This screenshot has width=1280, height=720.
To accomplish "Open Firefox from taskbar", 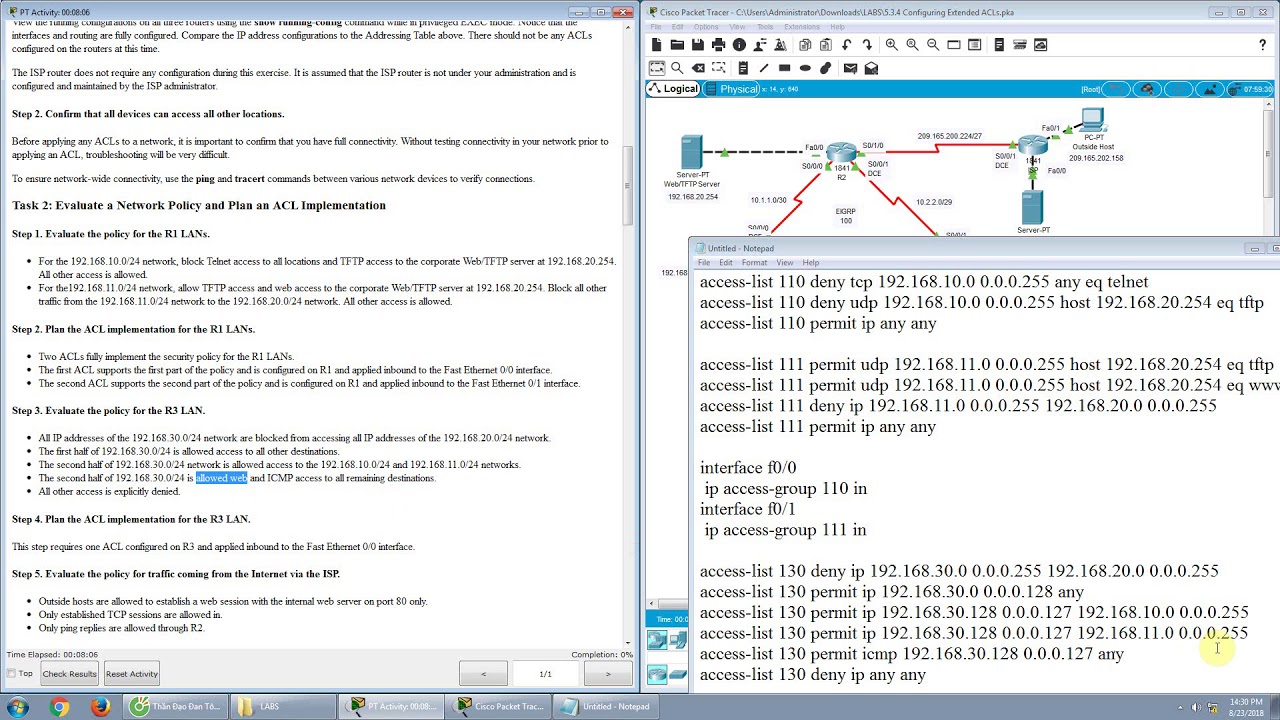I will [100, 707].
